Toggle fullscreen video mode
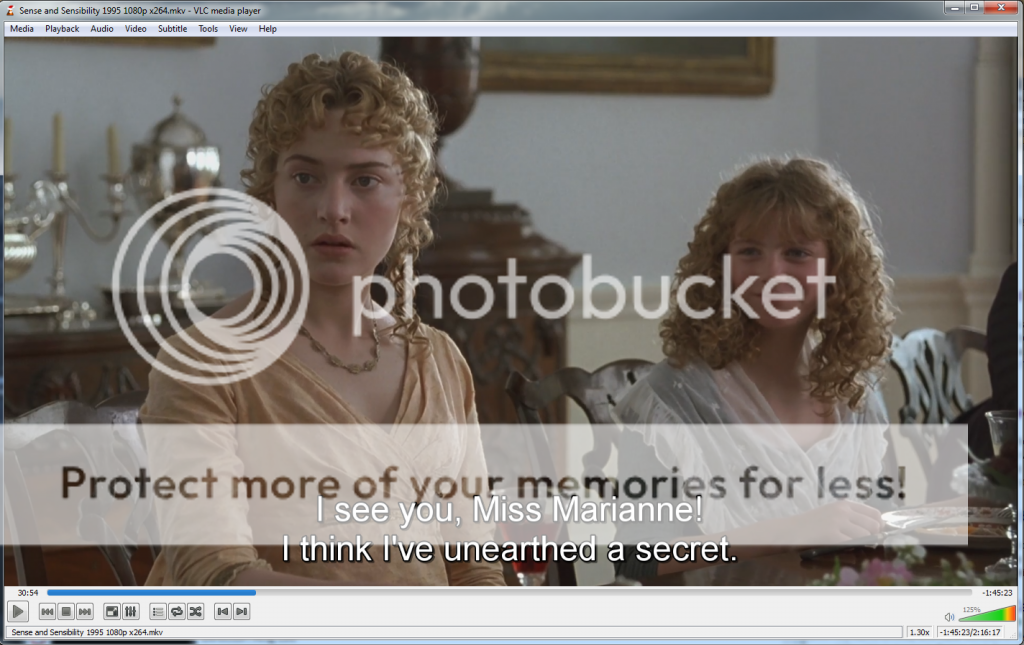This screenshot has height=645, width=1024. [112, 612]
